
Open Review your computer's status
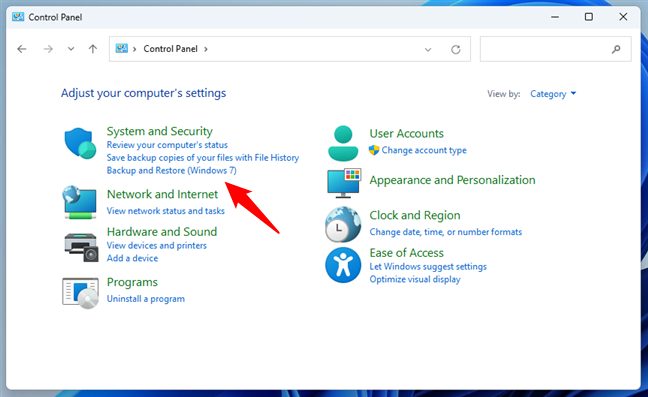[167, 145]
